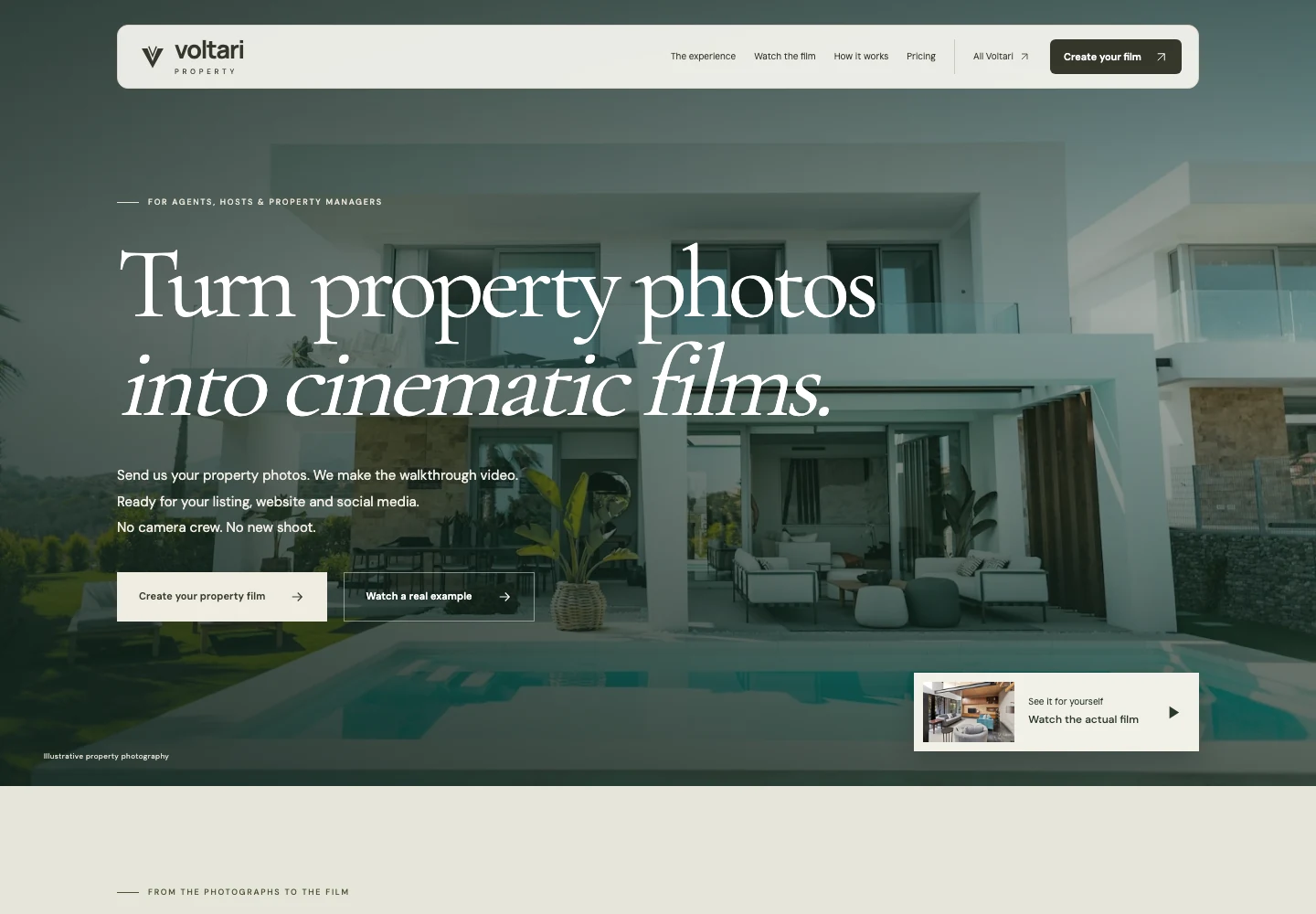Open Watch the film nav link
Viewport: 1316px width, 914px height.
(x=784, y=57)
